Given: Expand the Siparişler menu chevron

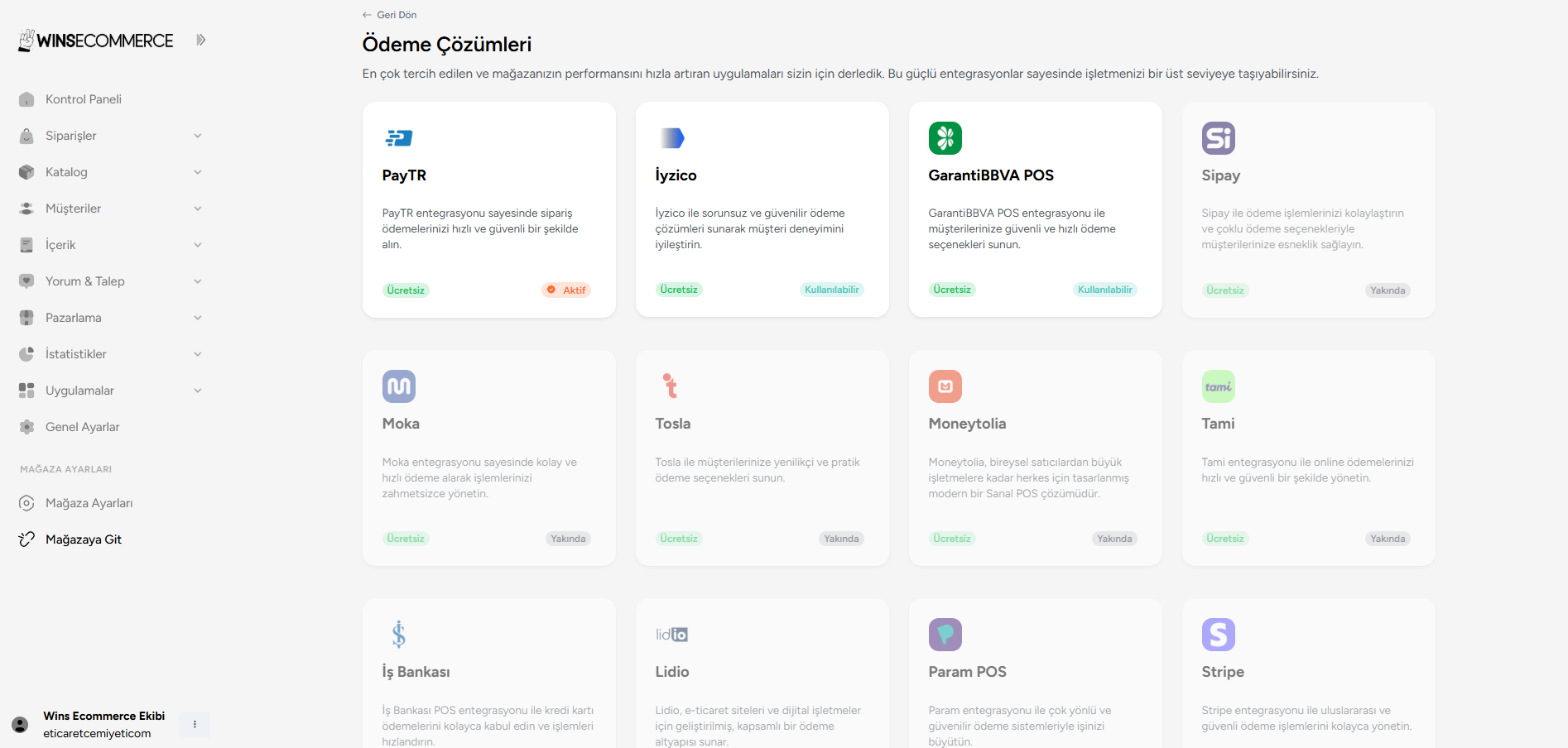Looking at the screenshot, I should (x=198, y=136).
